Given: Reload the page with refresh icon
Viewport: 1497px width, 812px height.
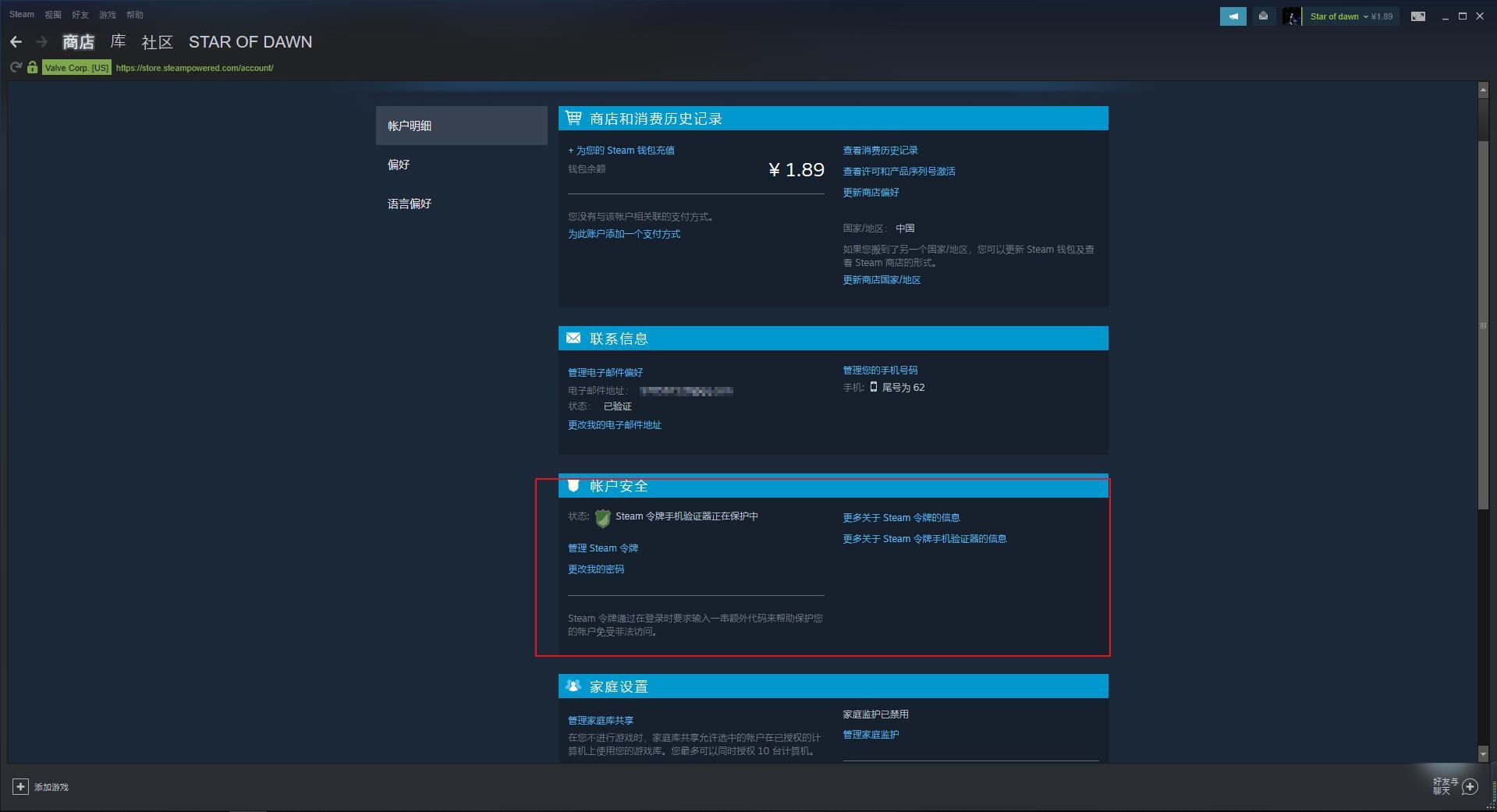Looking at the screenshot, I should point(16,68).
